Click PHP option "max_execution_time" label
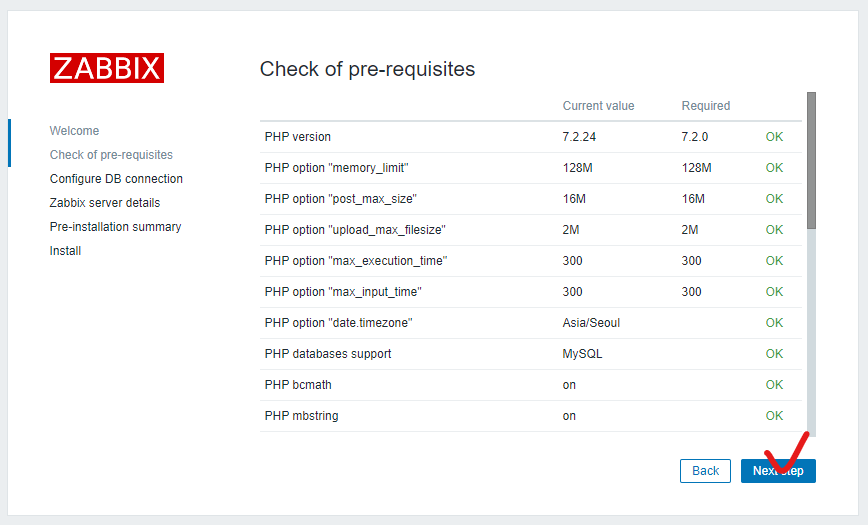 click(356, 261)
